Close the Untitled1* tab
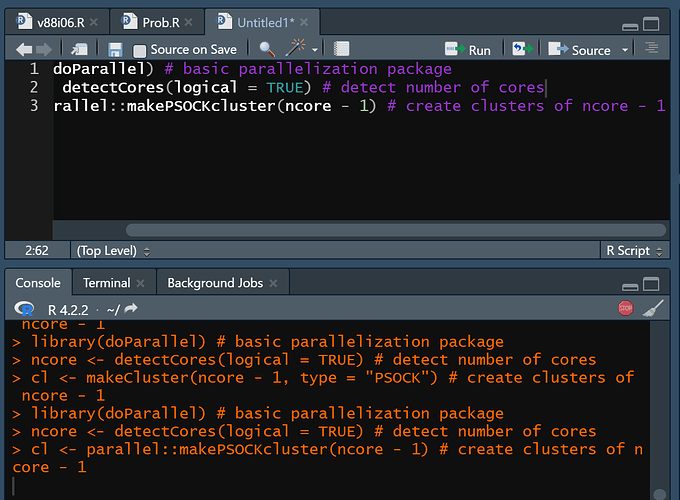The height and width of the screenshot is (500, 680). point(304,22)
